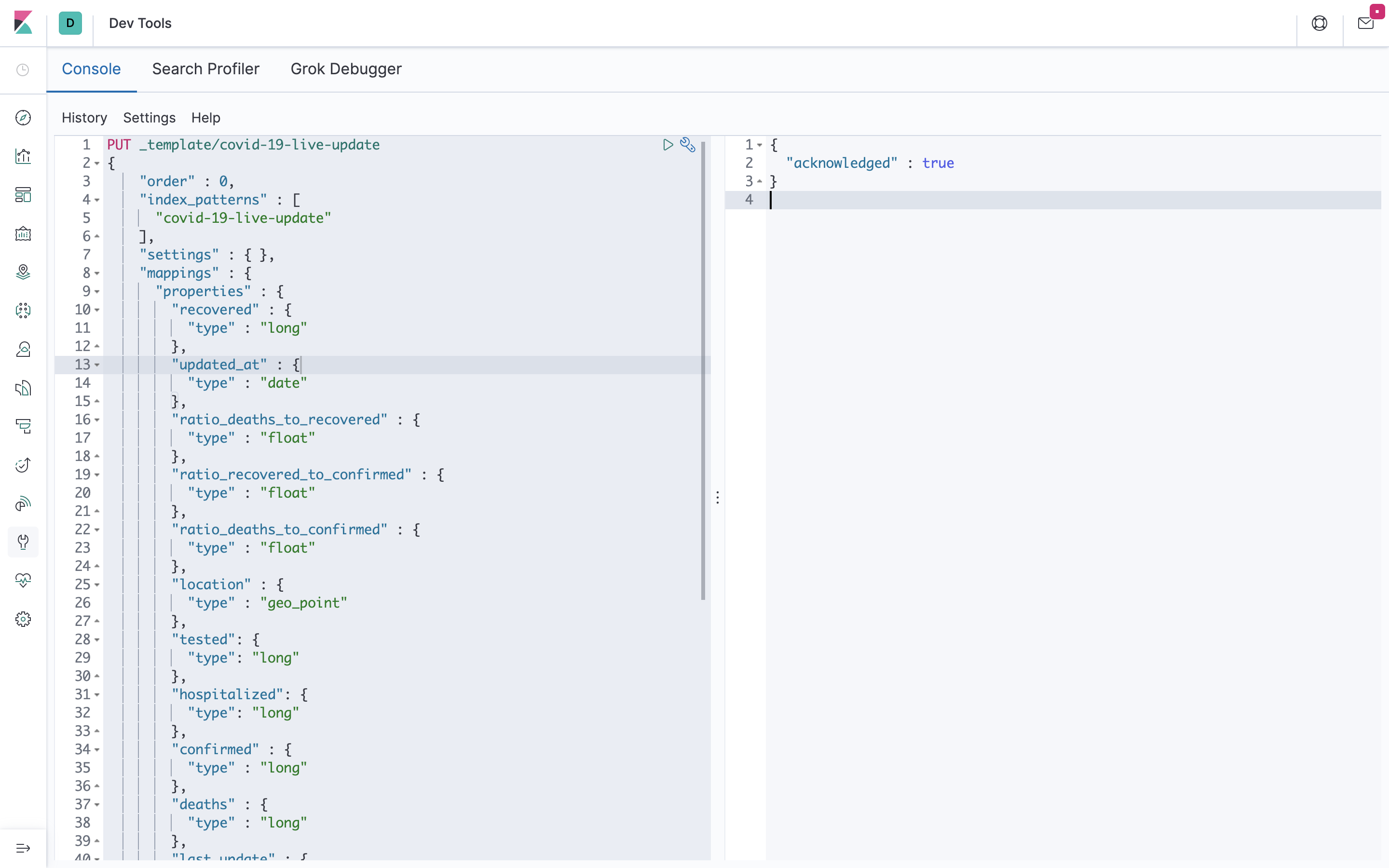Image resolution: width=1389 pixels, height=868 pixels.
Task: Click "ratio_recovered_to_confirmed" field name
Action: [292, 475]
